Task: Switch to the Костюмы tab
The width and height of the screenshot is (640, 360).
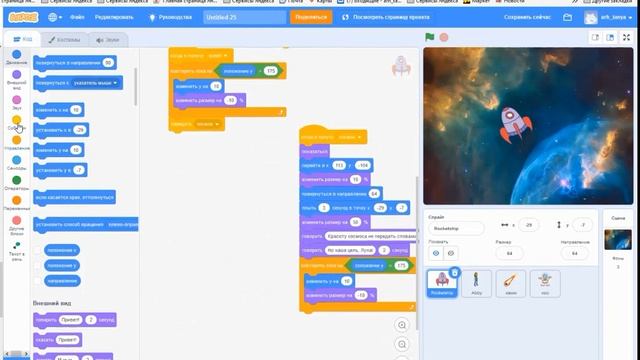Action: (64, 40)
